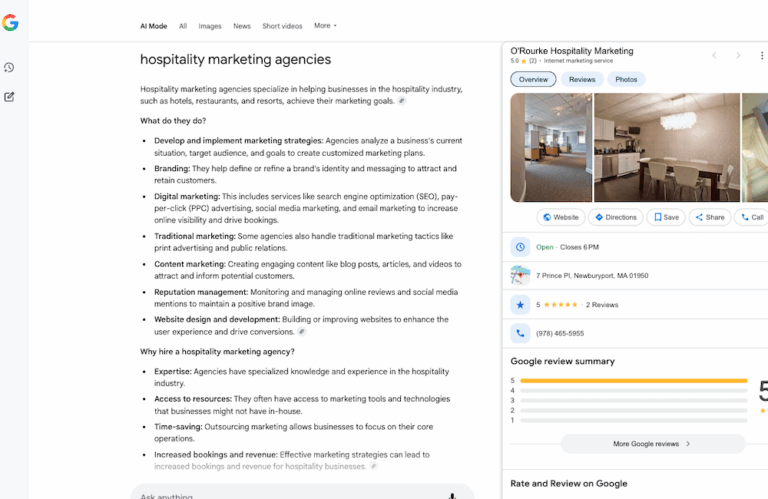Image resolution: width=768 pixels, height=499 pixels.
Task: Click the 'Google review summary' heading
Action: pos(562,361)
